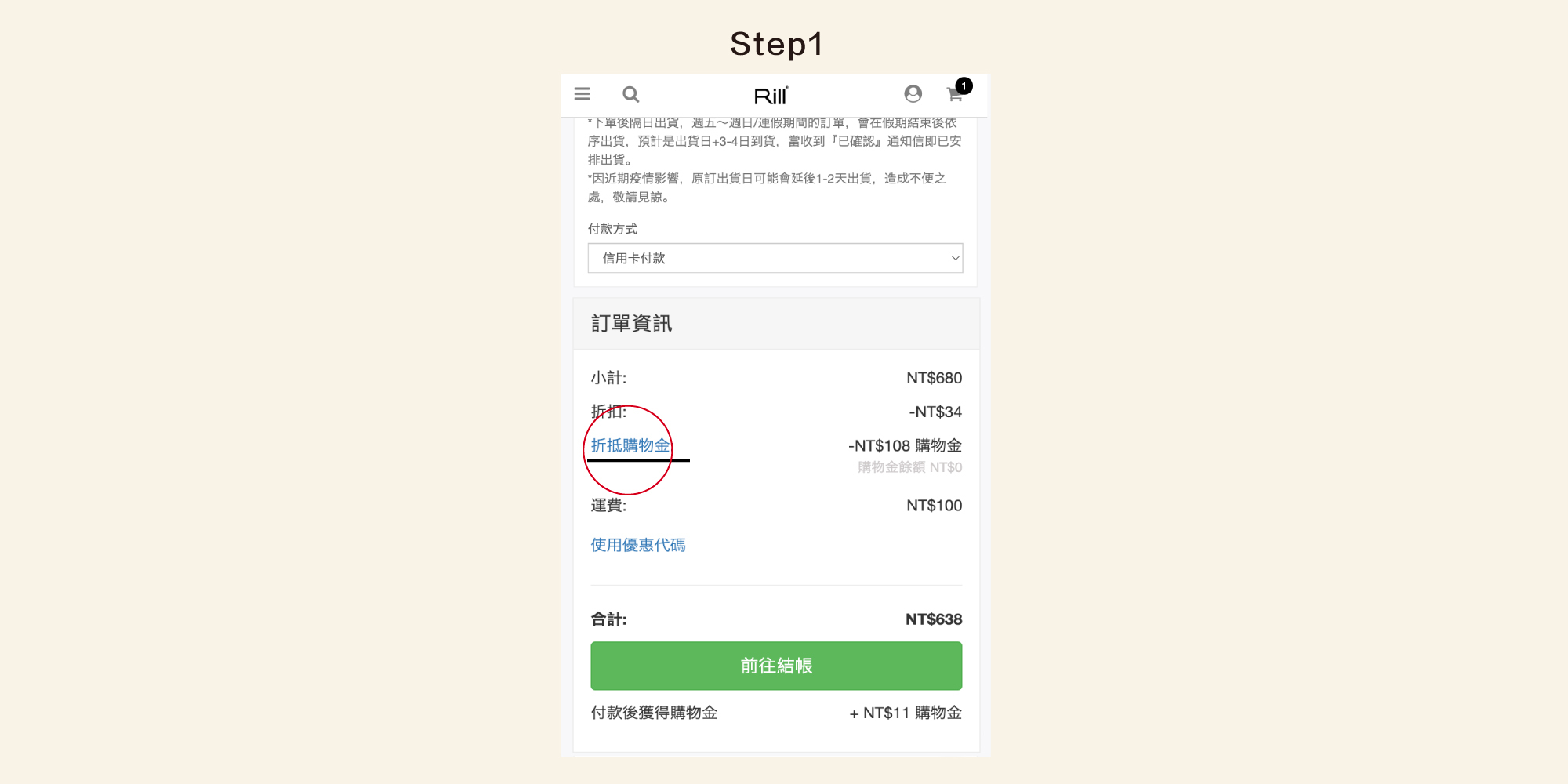The height and width of the screenshot is (784, 1568).
Task: Click the 折抵購物金 link
Action: 631,445
